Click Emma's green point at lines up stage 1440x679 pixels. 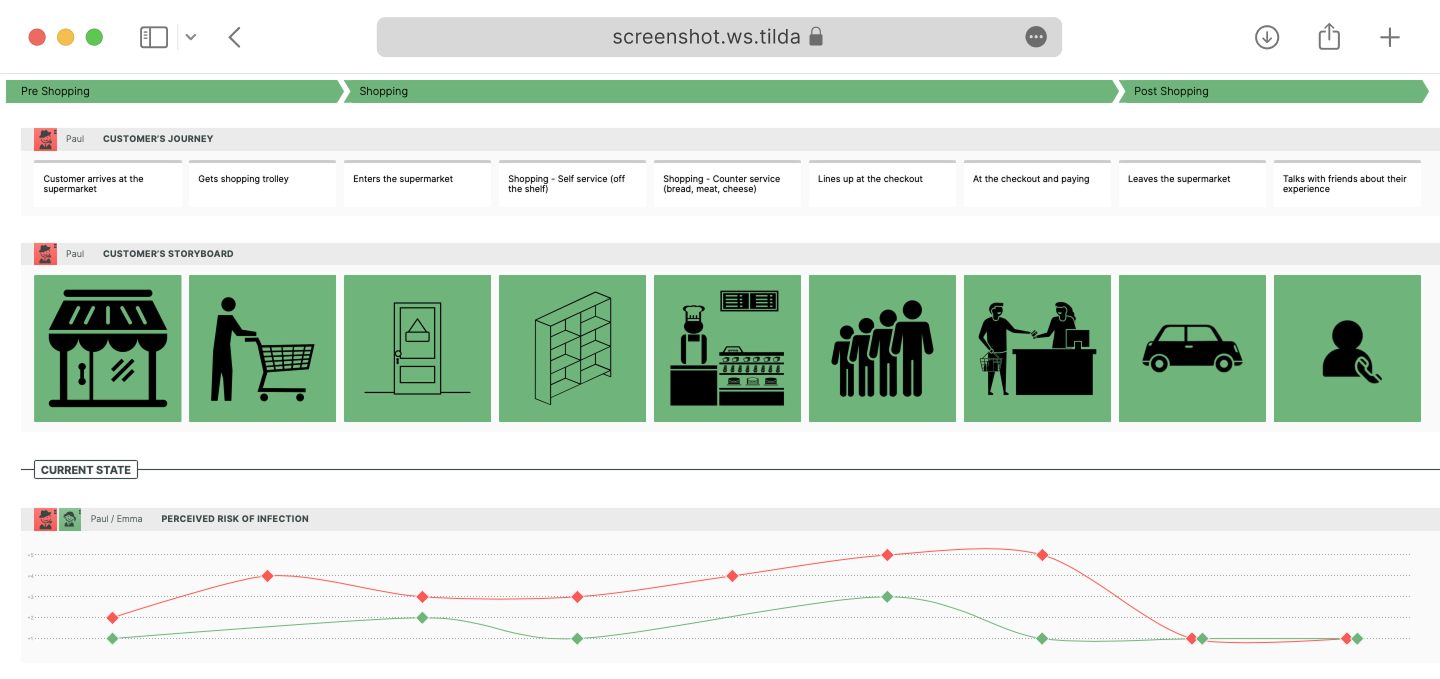(x=887, y=597)
